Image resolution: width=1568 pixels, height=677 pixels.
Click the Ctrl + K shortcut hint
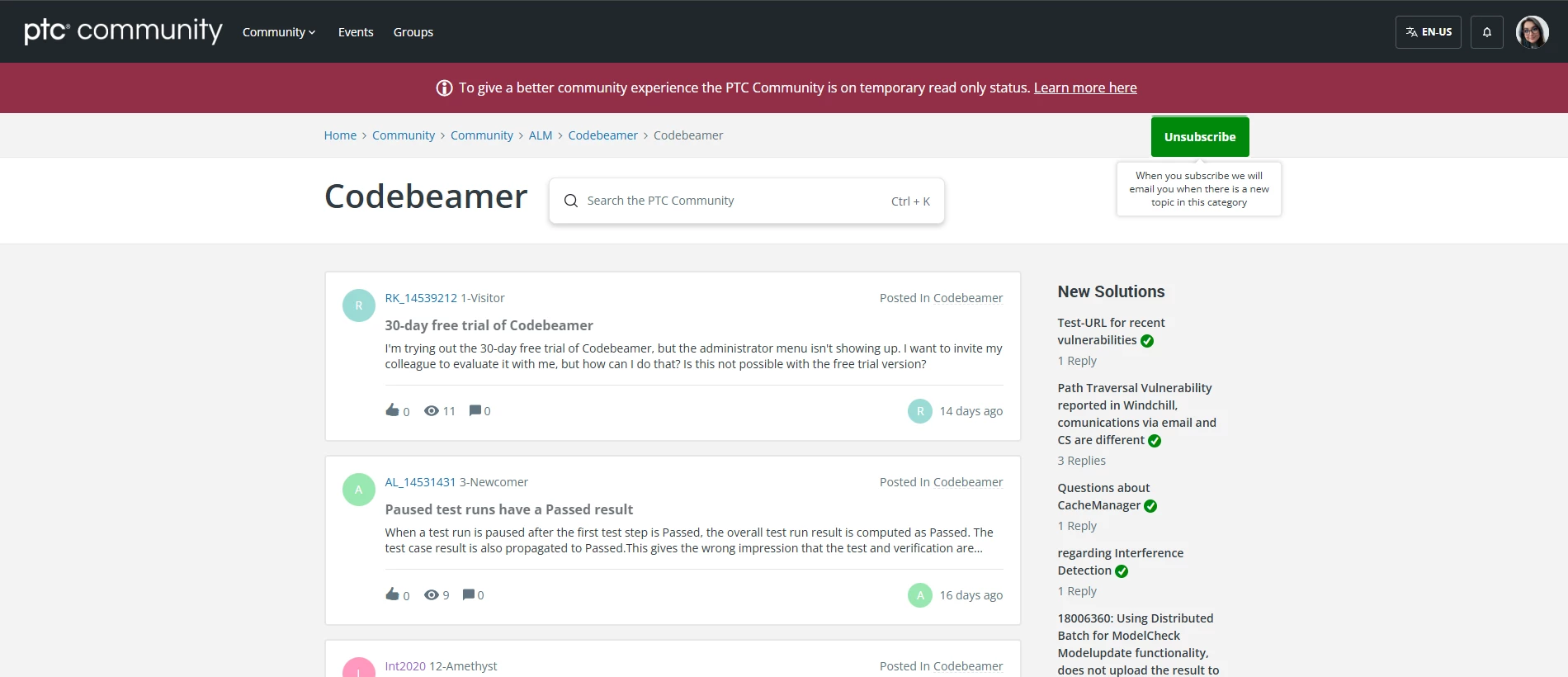pyautogui.click(x=910, y=201)
